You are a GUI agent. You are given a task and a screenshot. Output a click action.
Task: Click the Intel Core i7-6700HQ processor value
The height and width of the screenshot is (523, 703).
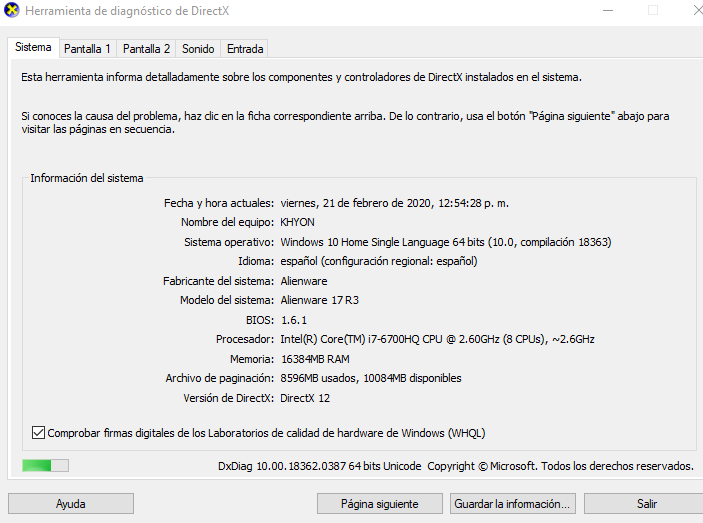(437, 339)
